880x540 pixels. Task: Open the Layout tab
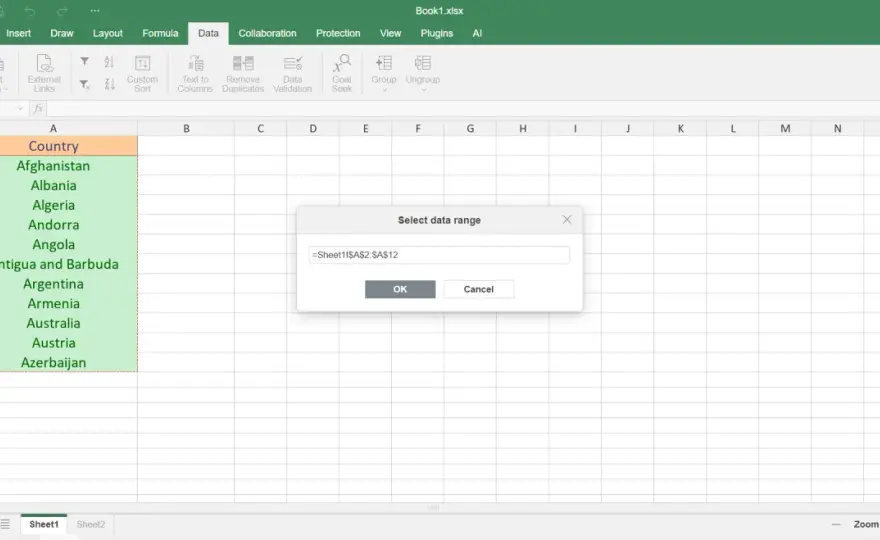click(108, 33)
